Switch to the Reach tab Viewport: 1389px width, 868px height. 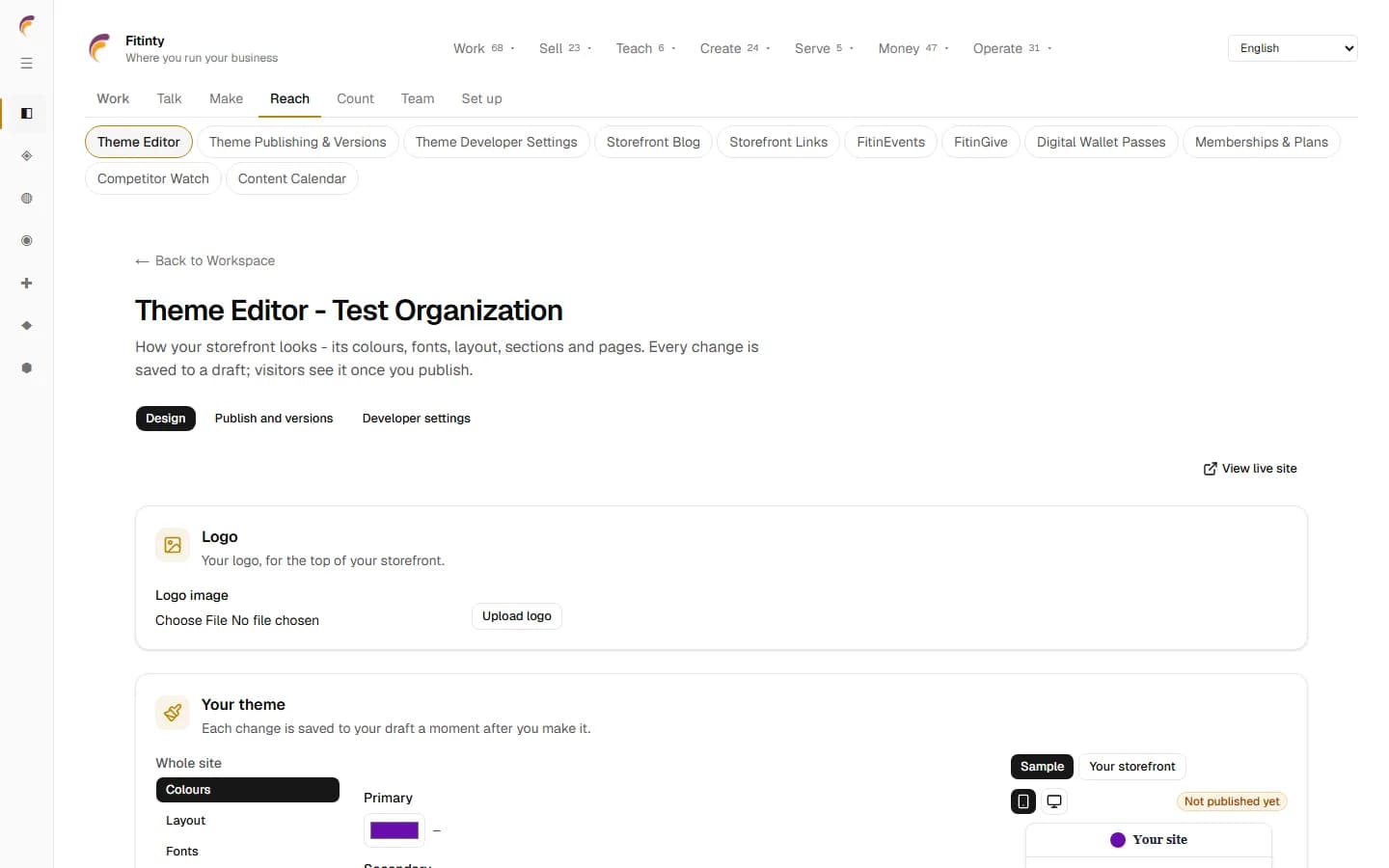(x=289, y=98)
